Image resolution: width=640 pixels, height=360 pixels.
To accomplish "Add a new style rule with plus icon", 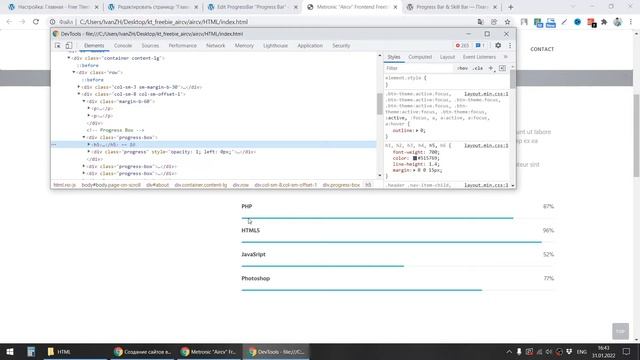I will [491, 68].
